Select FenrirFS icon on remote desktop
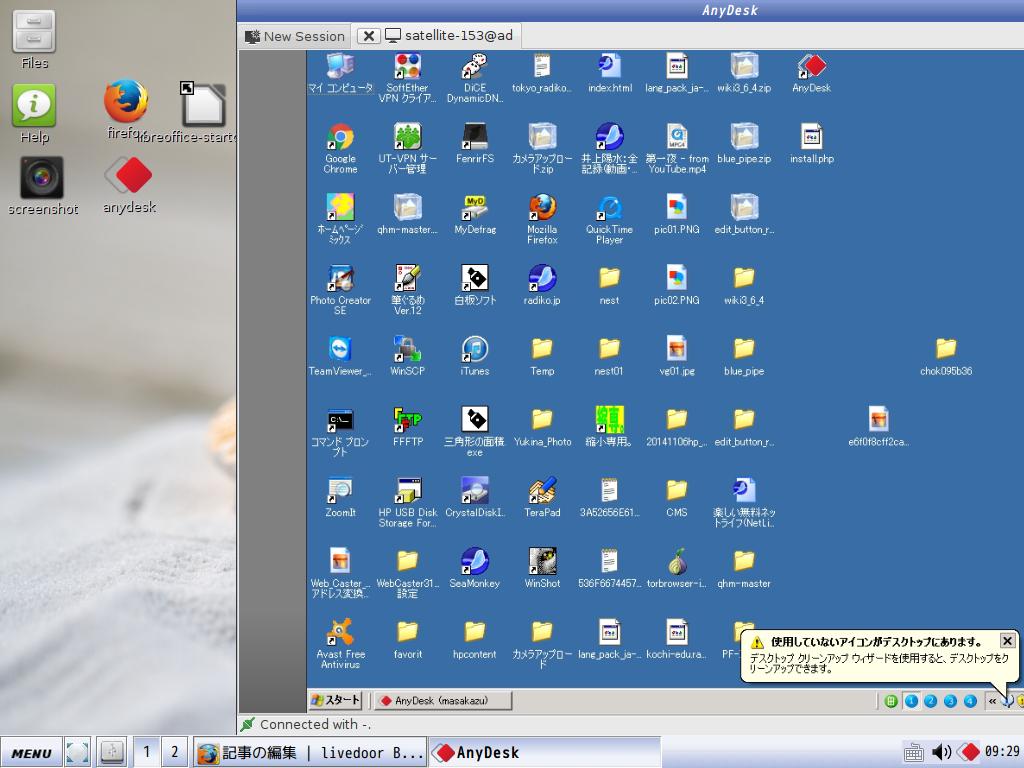The width and height of the screenshot is (1024, 768). point(475,143)
